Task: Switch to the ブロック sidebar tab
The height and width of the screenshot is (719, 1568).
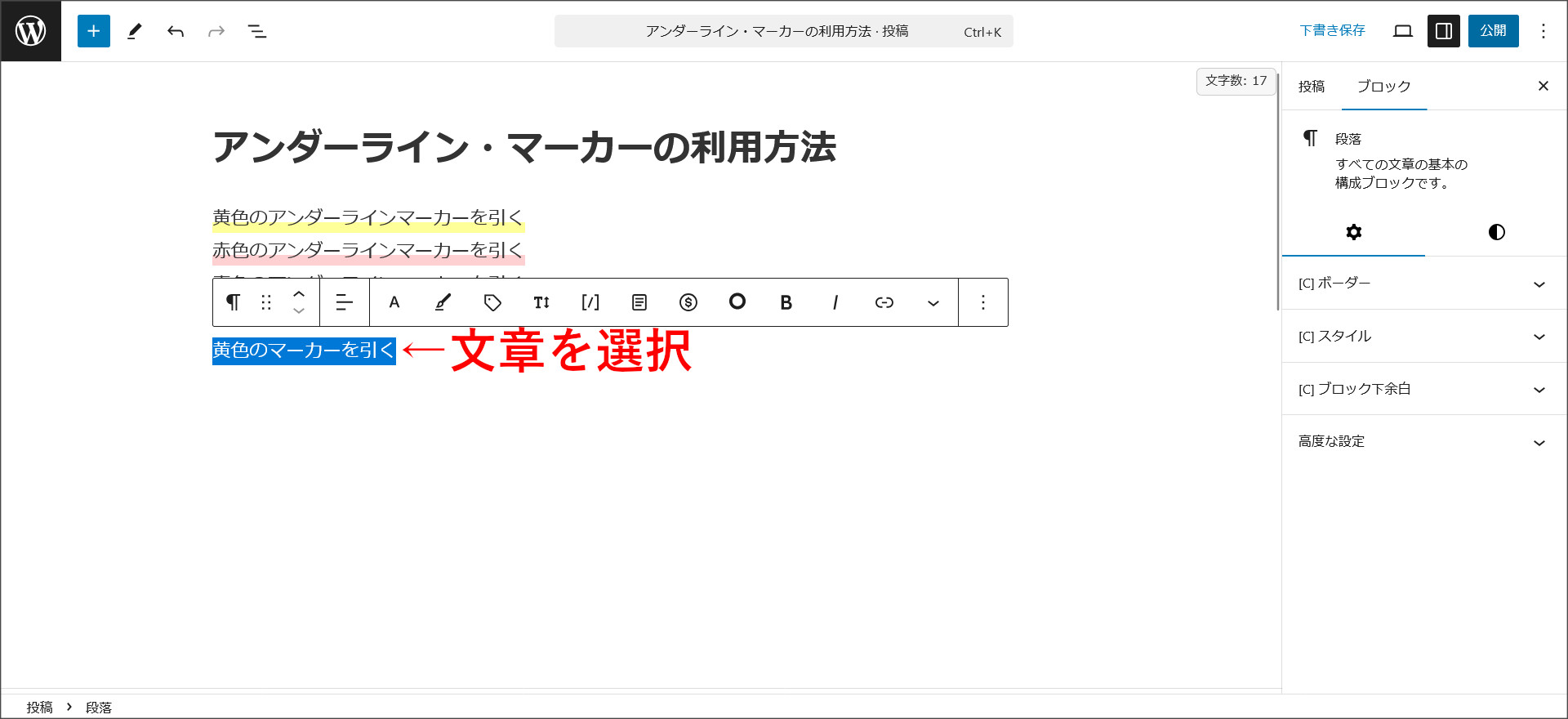Action: coord(1384,86)
